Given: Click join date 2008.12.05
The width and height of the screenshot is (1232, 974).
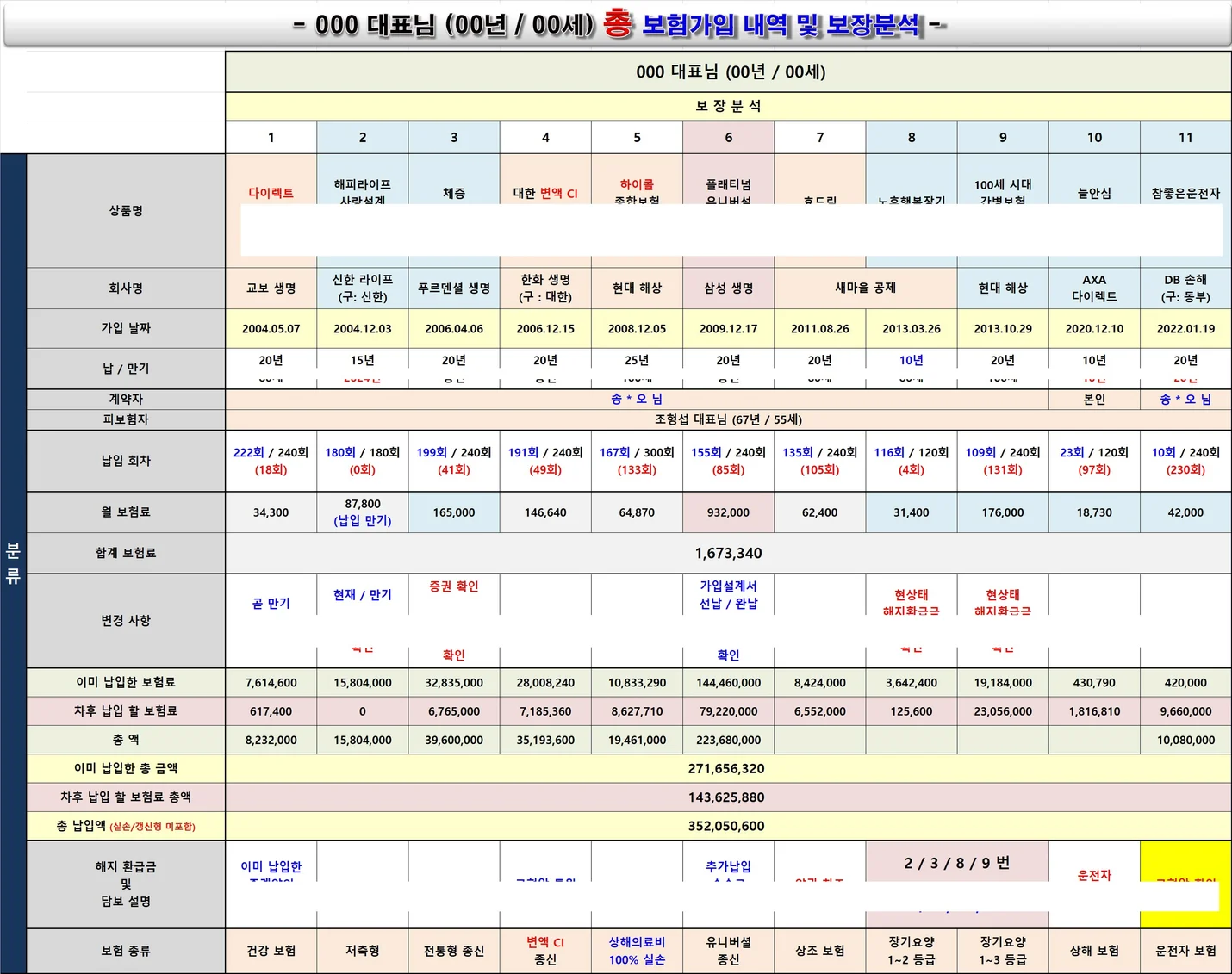Looking at the screenshot, I should (x=637, y=328).
